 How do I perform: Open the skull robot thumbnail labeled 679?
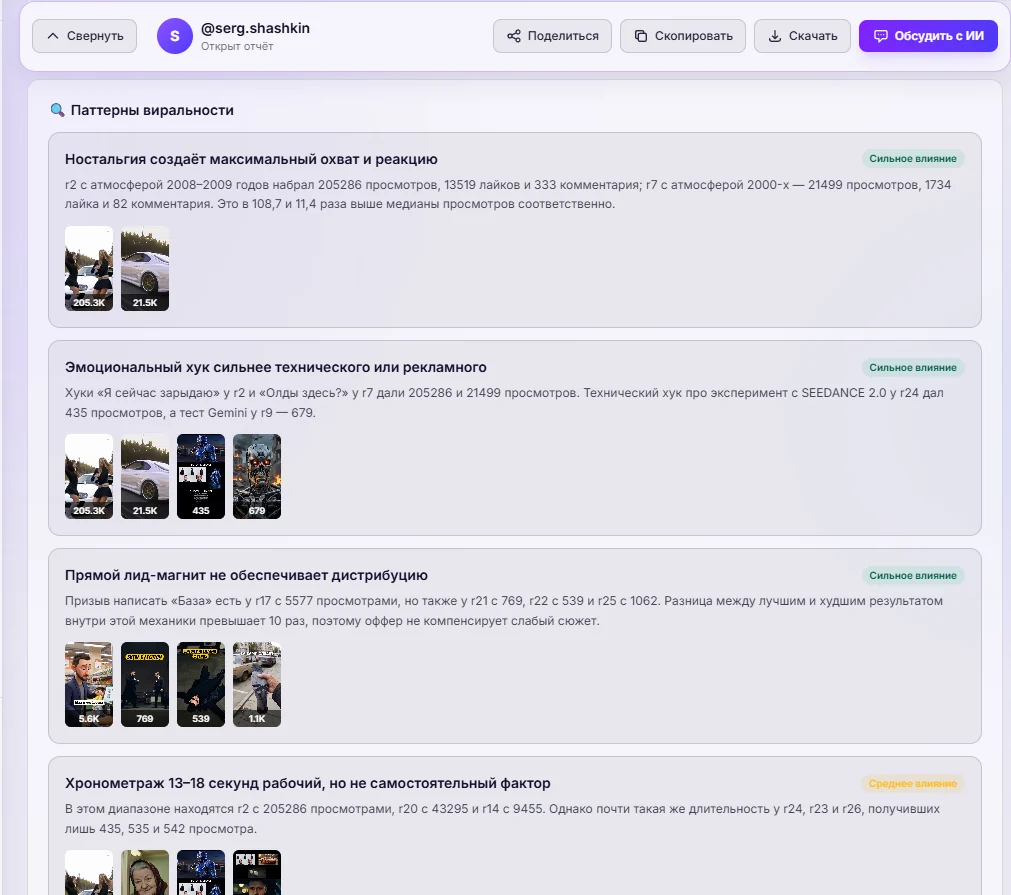coord(257,477)
